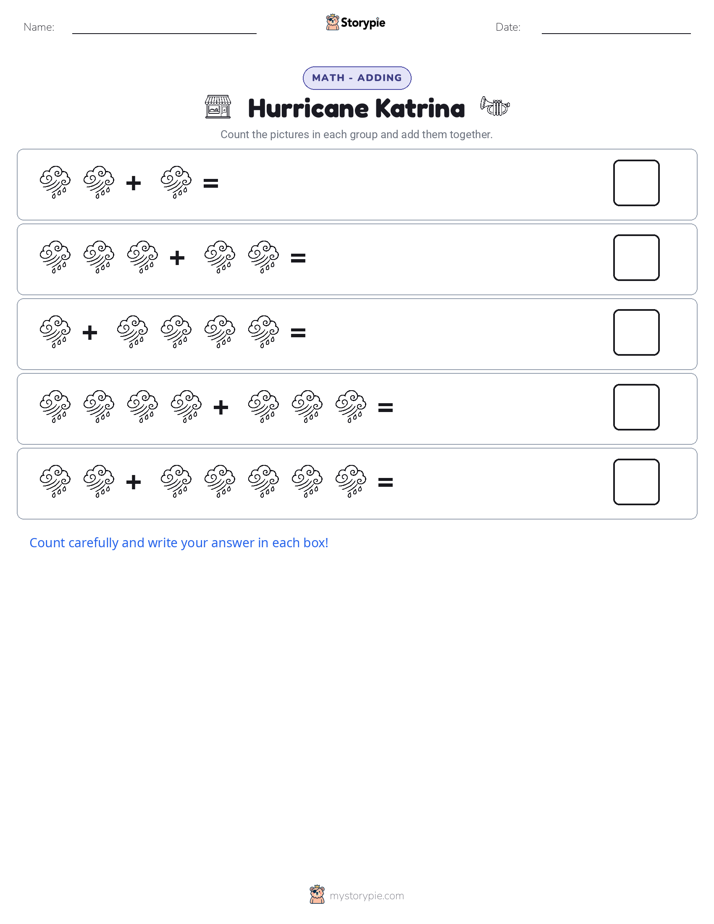Click the equals sign in the second row
The height and width of the screenshot is (924, 714).
[298, 258]
